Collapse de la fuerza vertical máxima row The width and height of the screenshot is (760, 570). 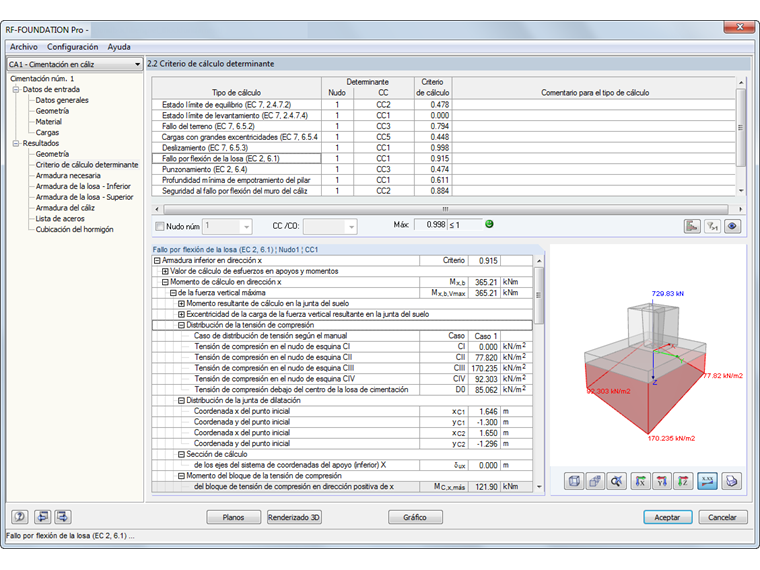pos(173,293)
